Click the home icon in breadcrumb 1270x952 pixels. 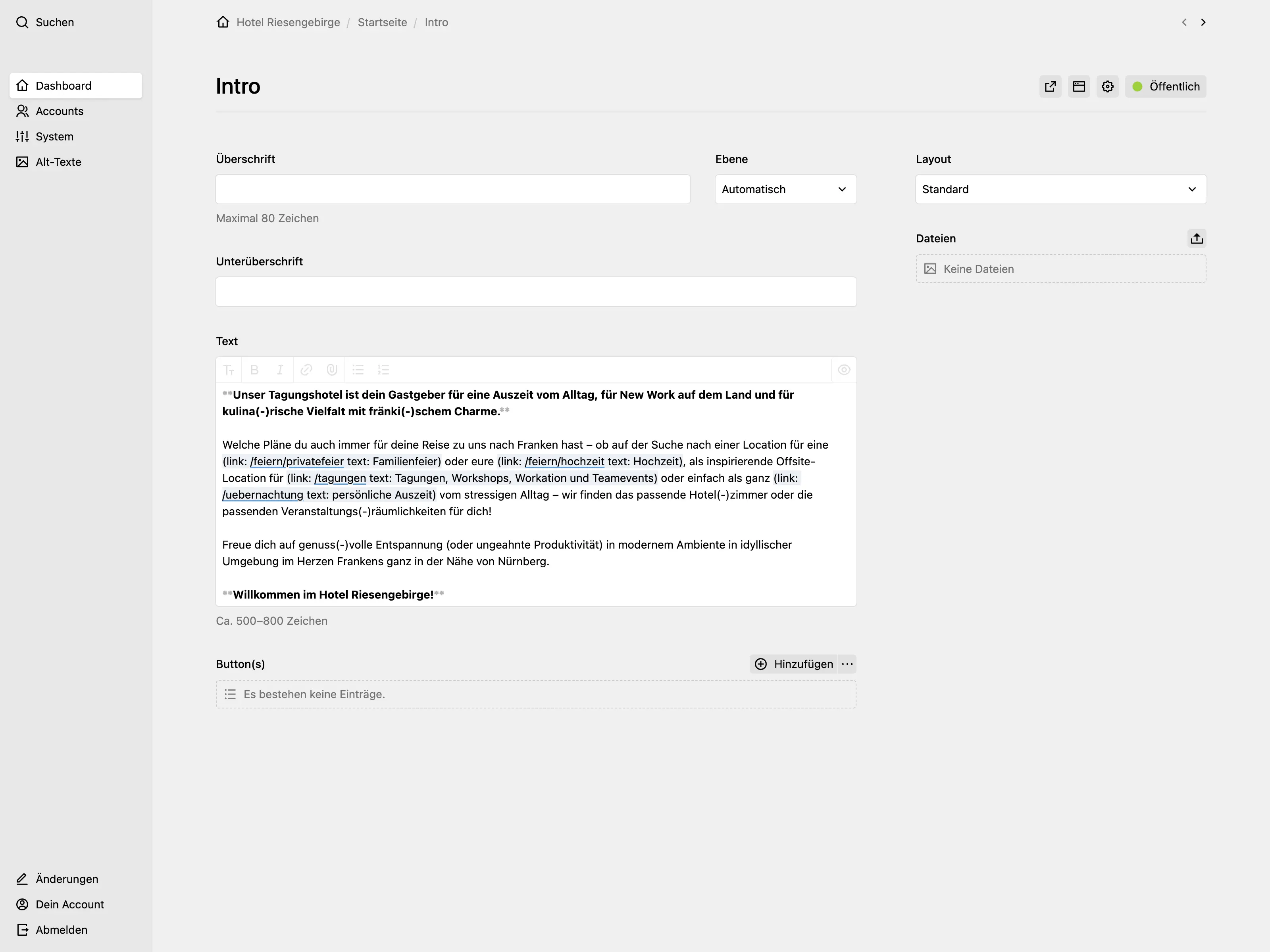[223, 22]
